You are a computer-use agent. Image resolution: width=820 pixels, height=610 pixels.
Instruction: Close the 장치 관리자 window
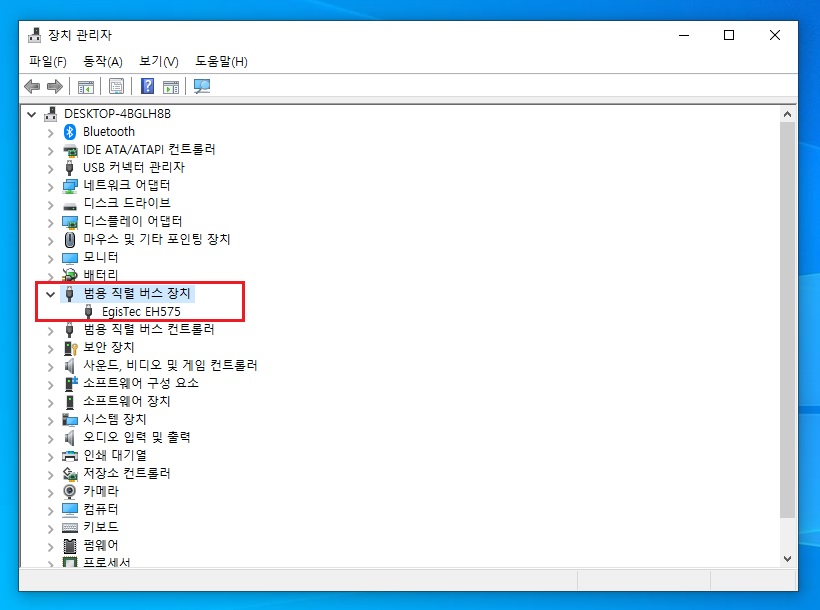[x=775, y=35]
